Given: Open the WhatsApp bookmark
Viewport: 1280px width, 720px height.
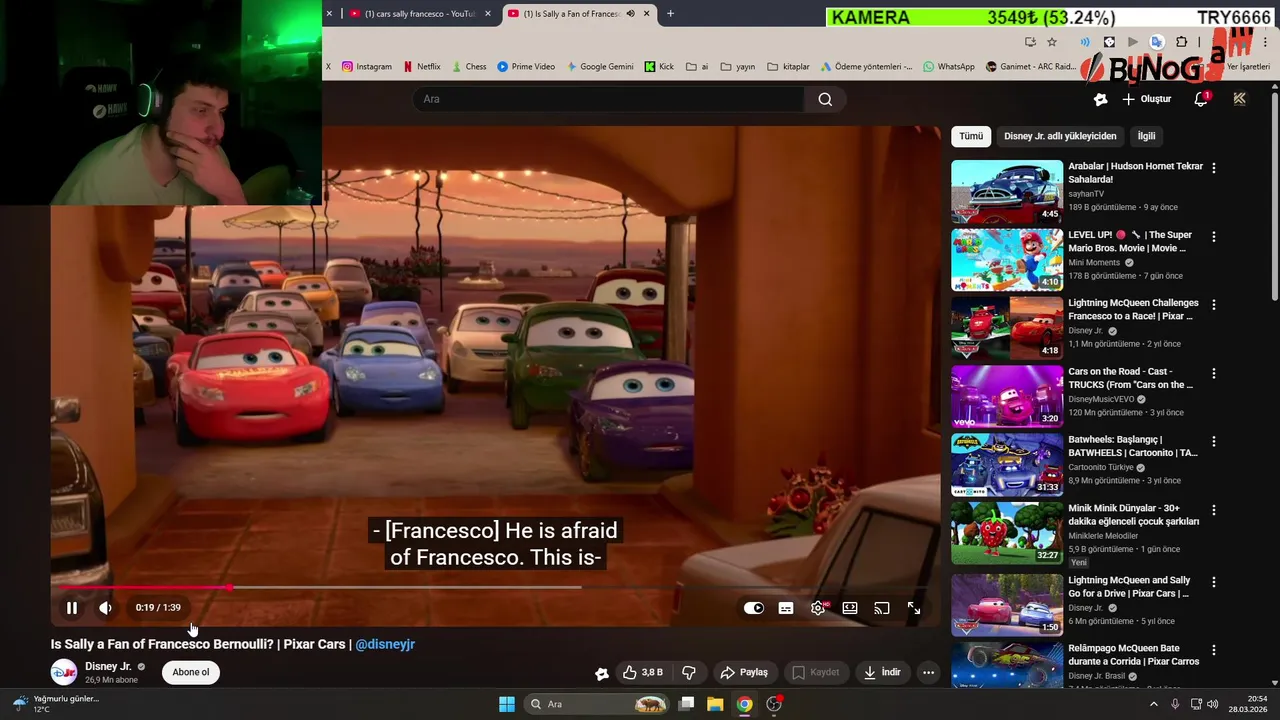Looking at the screenshot, I should (x=948, y=67).
